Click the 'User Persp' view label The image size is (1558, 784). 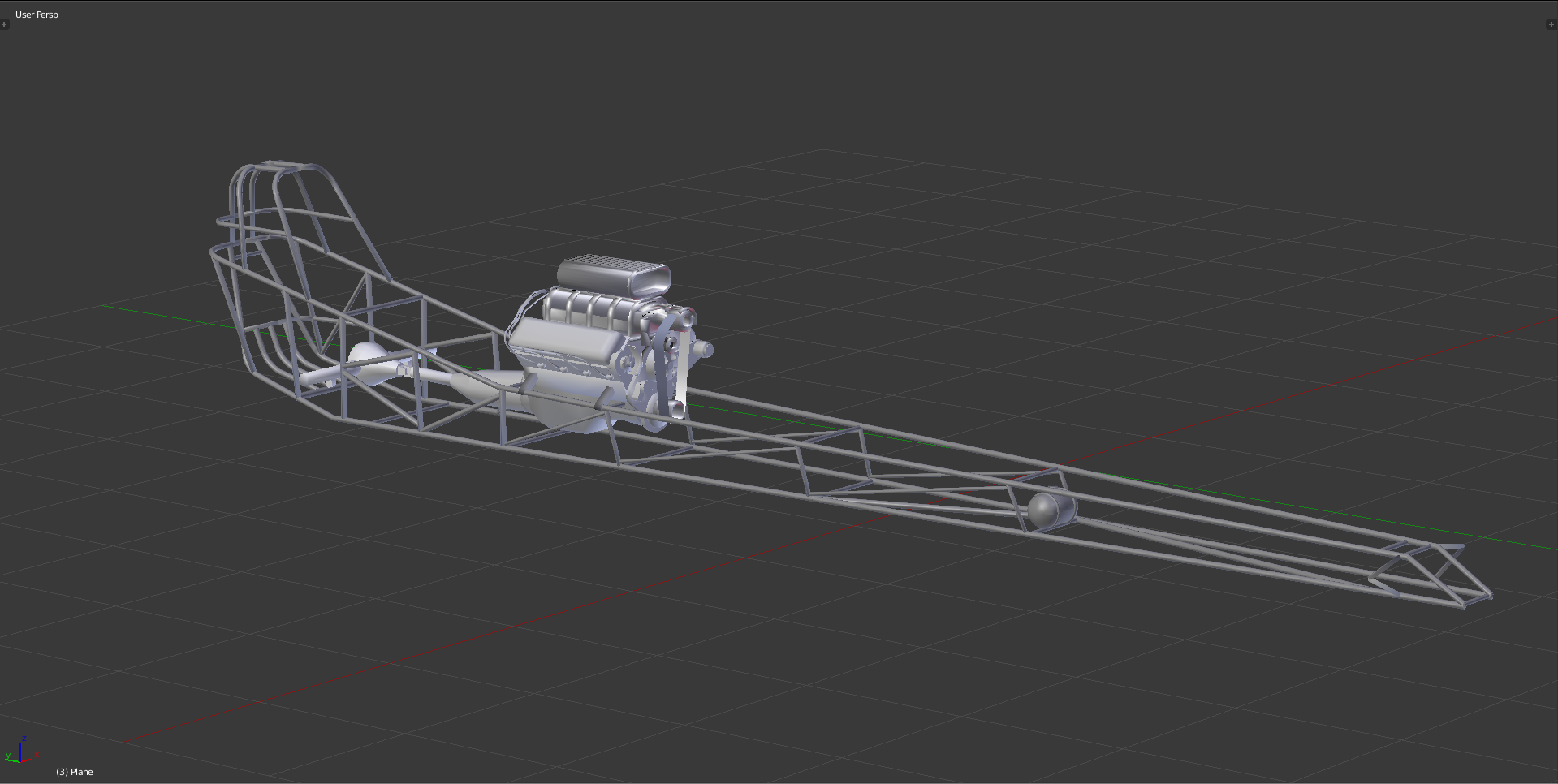37,15
